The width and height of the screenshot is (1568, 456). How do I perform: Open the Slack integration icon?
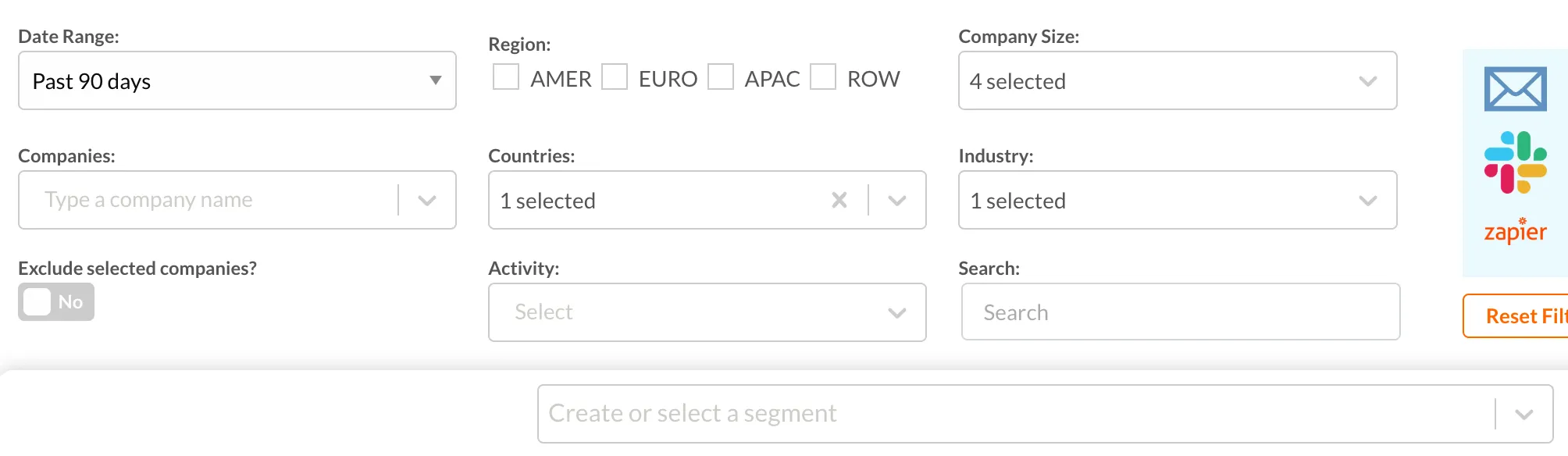(x=1515, y=162)
